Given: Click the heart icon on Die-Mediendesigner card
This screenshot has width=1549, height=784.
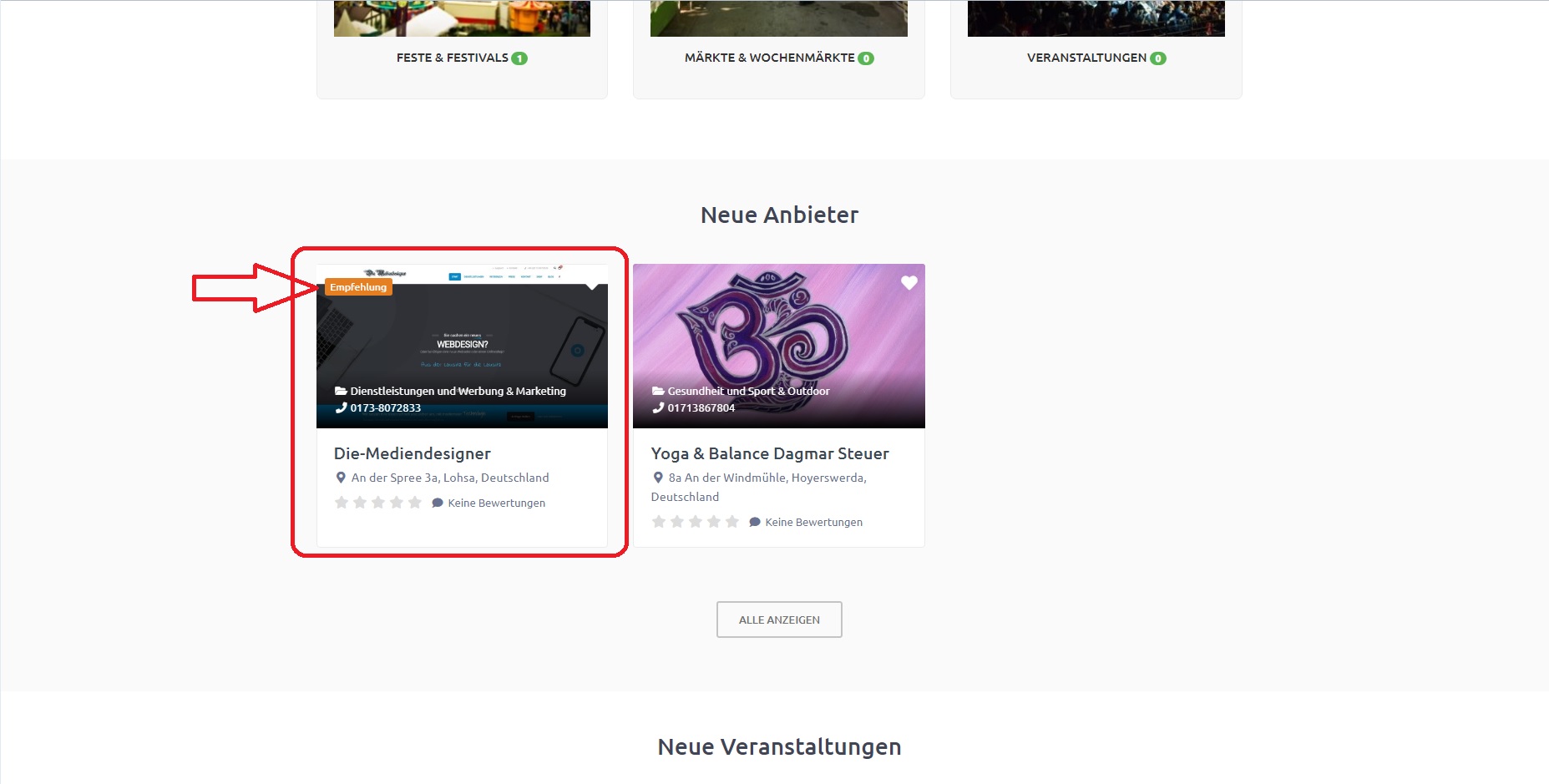Looking at the screenshot, I should pos(592,285).
